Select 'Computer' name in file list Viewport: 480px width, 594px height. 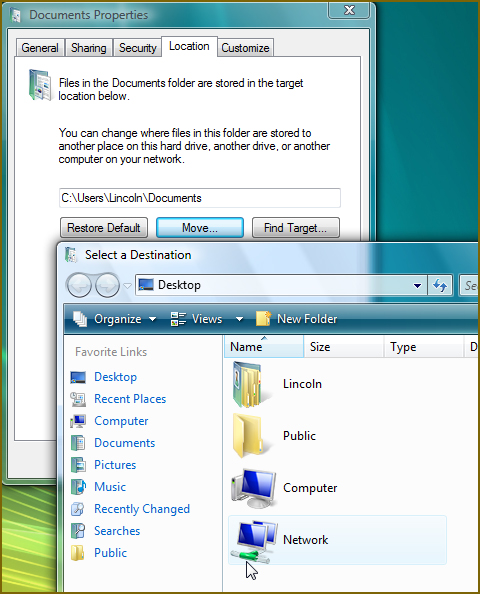tap(310, 488)
